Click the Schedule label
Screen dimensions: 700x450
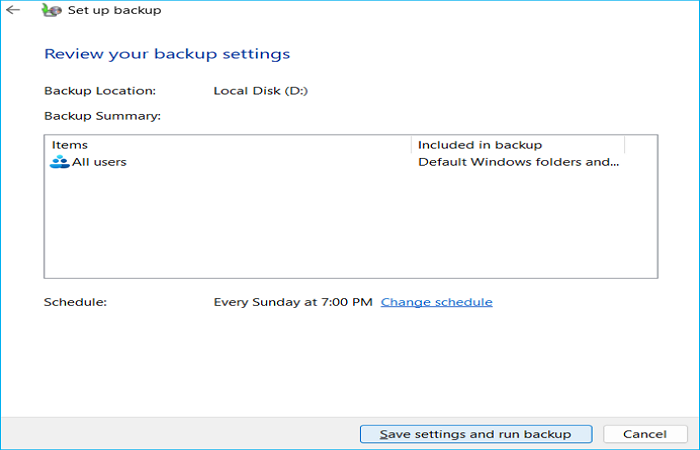[x=75, y=302]
